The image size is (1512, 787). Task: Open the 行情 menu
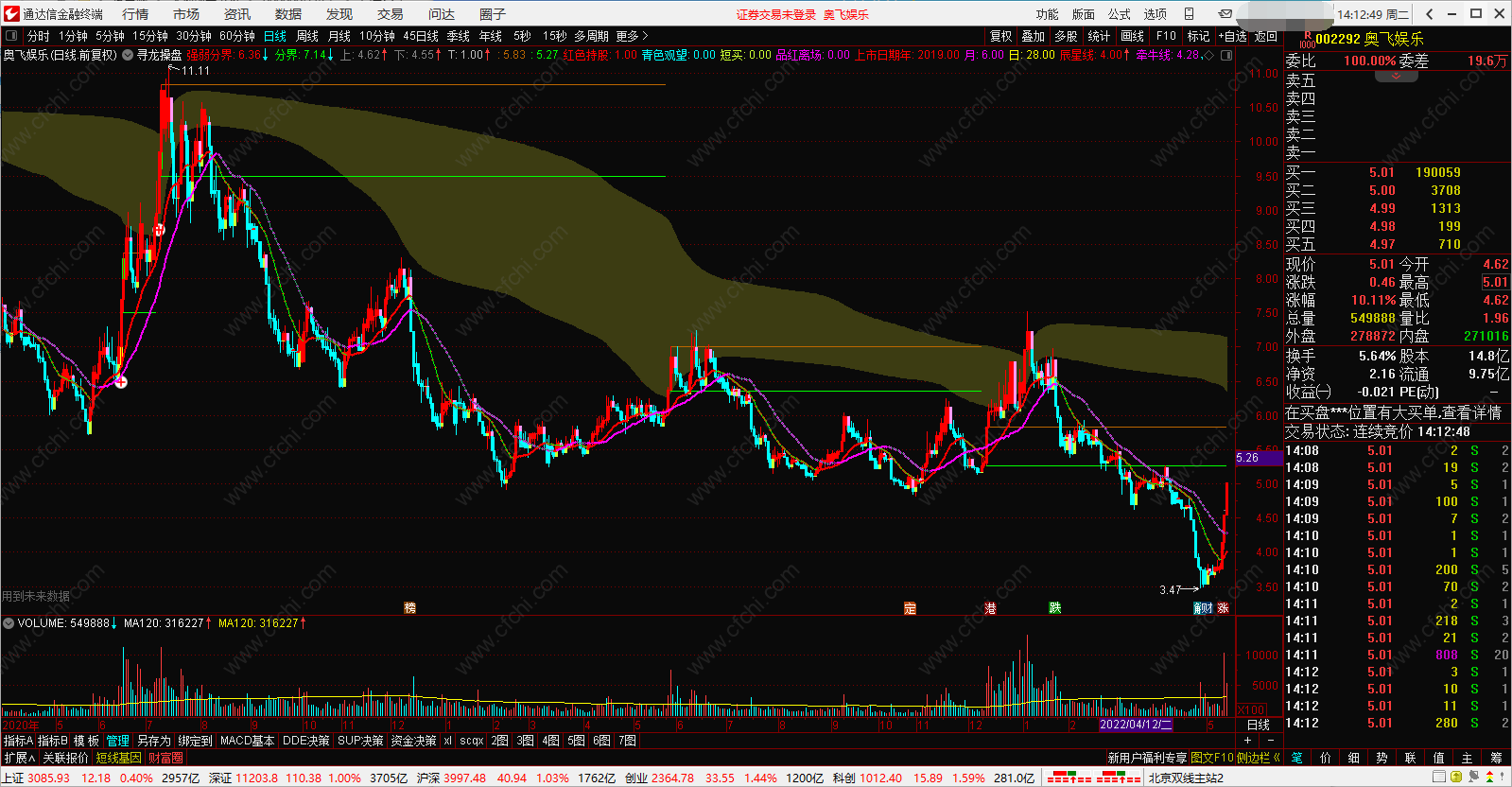(135, 14)
